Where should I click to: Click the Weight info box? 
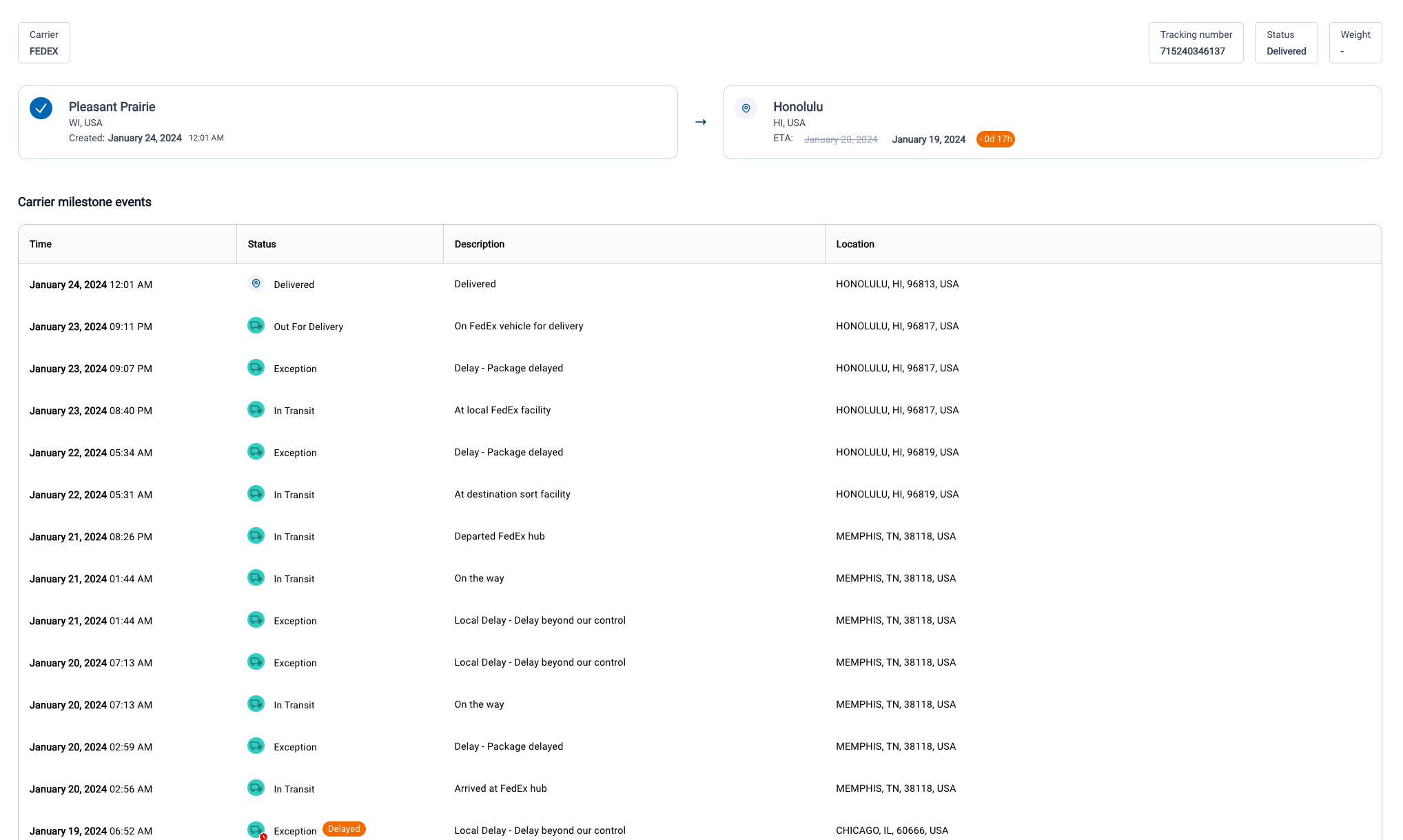1355,43
